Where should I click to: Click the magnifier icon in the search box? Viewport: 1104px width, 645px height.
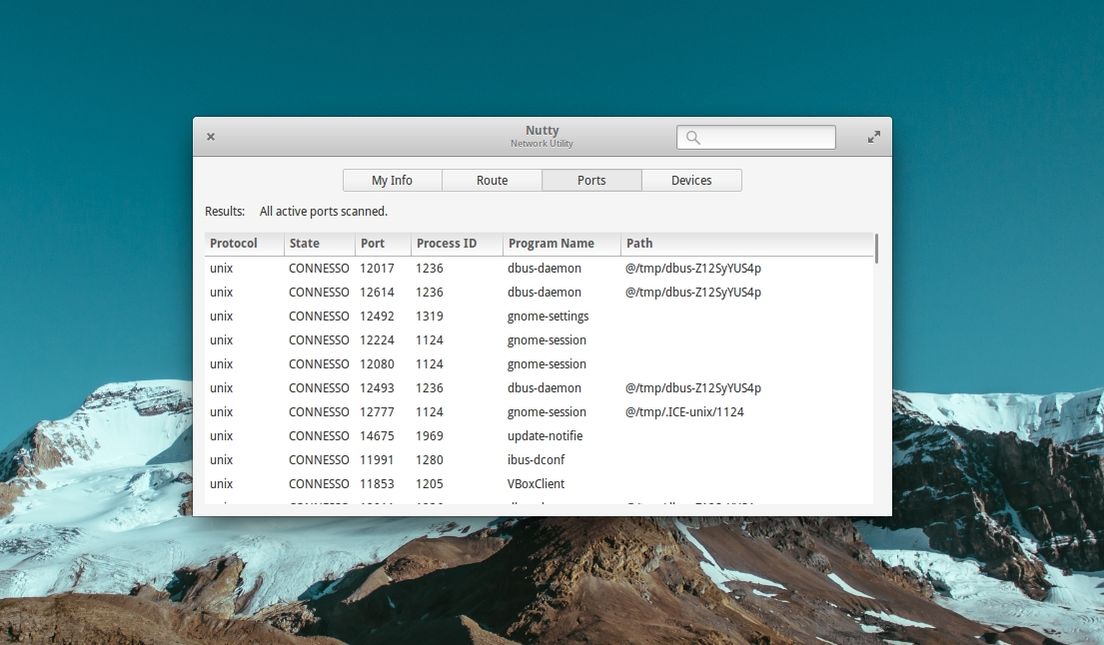point(693,138)
